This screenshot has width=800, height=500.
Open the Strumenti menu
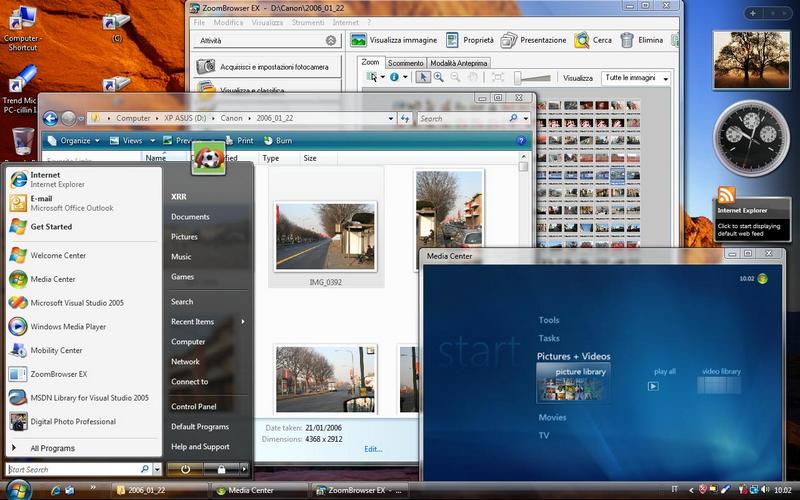point(308,22)
